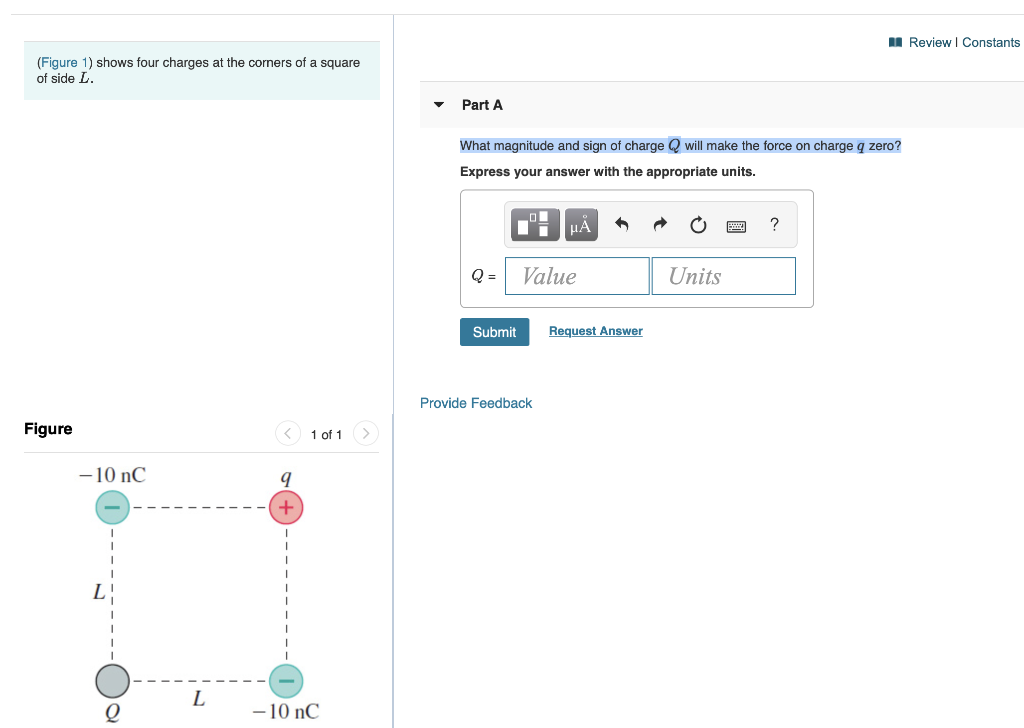Image resolution: width=1024 pixels, height=728 pixels.
Task: Select the μÅ units palette icon
Action: coord(580,224)
